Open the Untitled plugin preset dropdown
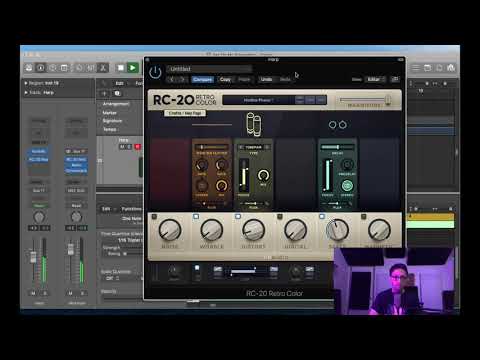This screenshot has height=360, width=480. click(x=209, y=69)
